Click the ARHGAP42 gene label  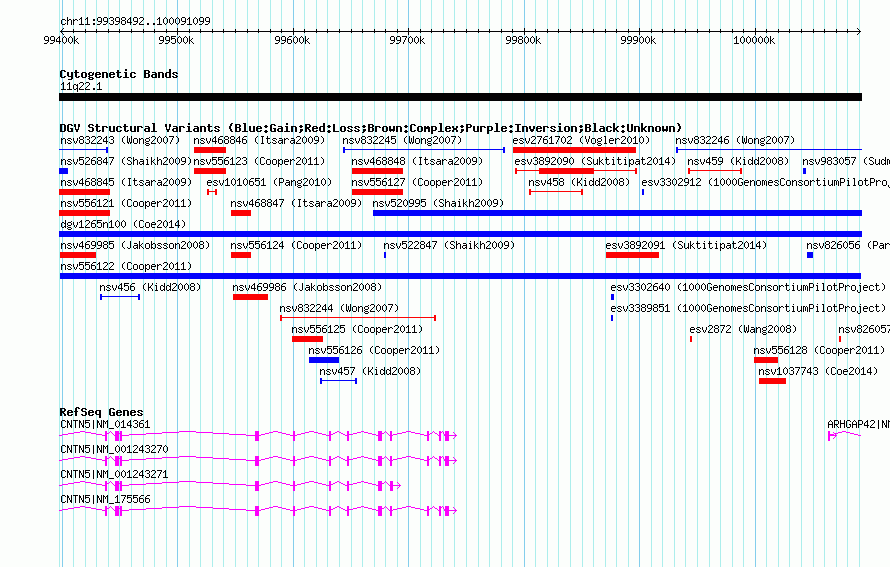[x=858, y=425]
